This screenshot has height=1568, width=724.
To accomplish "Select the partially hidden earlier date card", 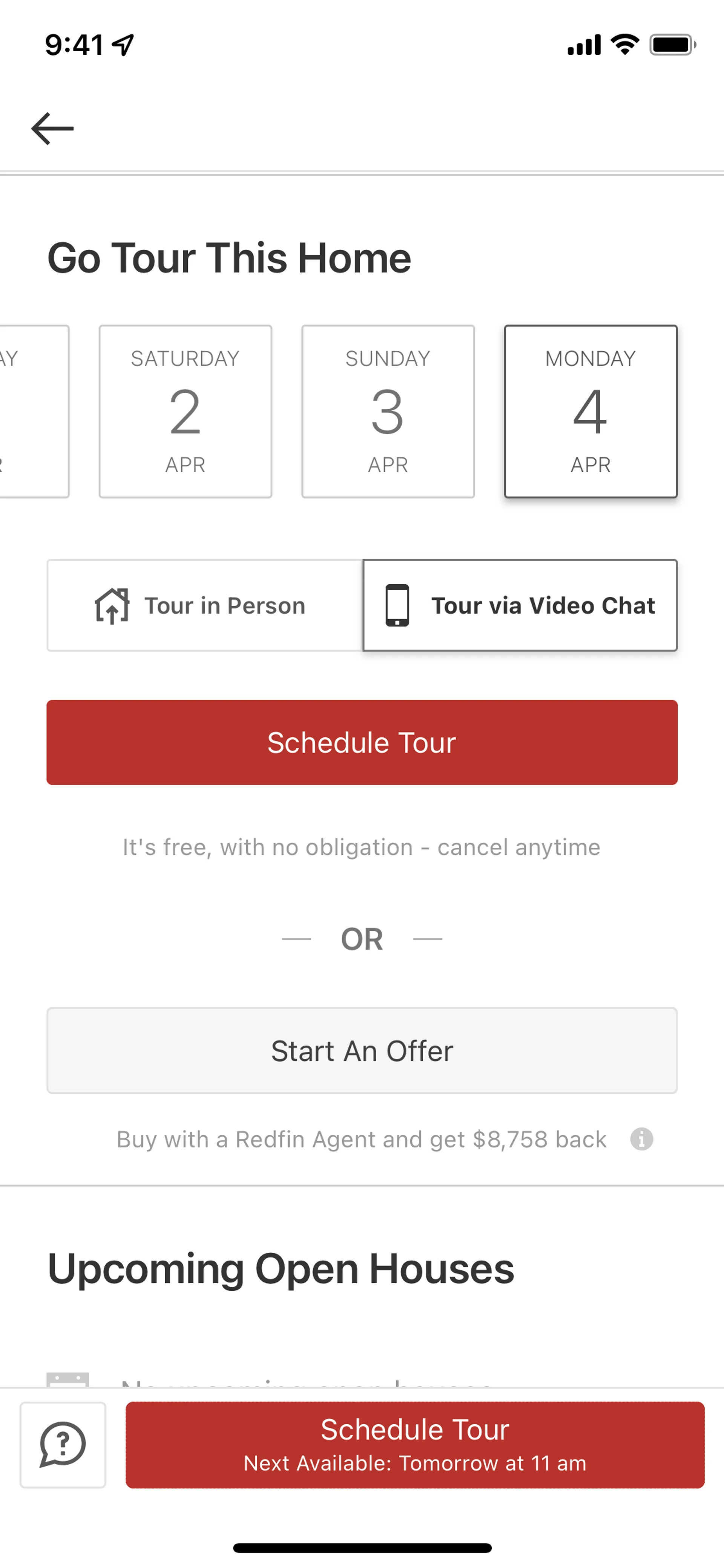I will coord(34,412).
